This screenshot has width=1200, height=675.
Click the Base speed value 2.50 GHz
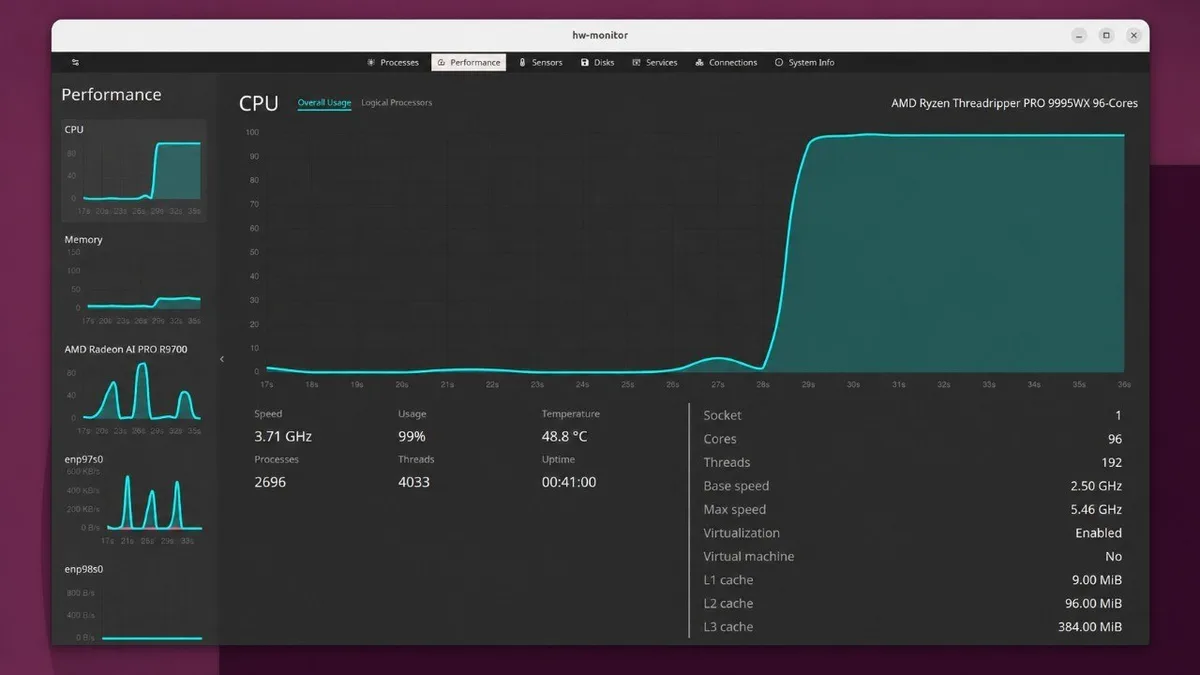pyautogui.click(x=1096, y=486)
